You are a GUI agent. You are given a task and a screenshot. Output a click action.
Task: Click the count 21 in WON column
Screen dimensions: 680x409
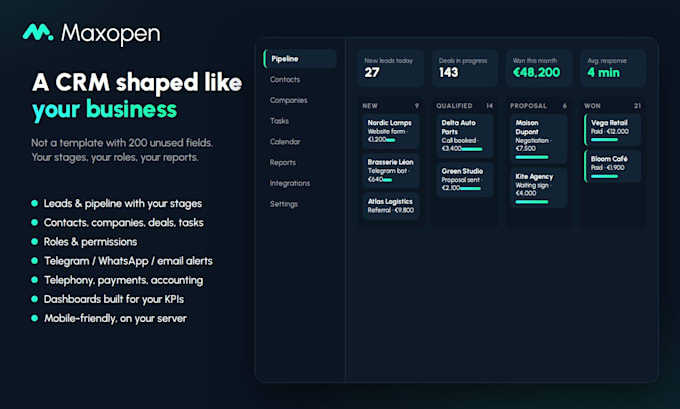click(637, 106)
